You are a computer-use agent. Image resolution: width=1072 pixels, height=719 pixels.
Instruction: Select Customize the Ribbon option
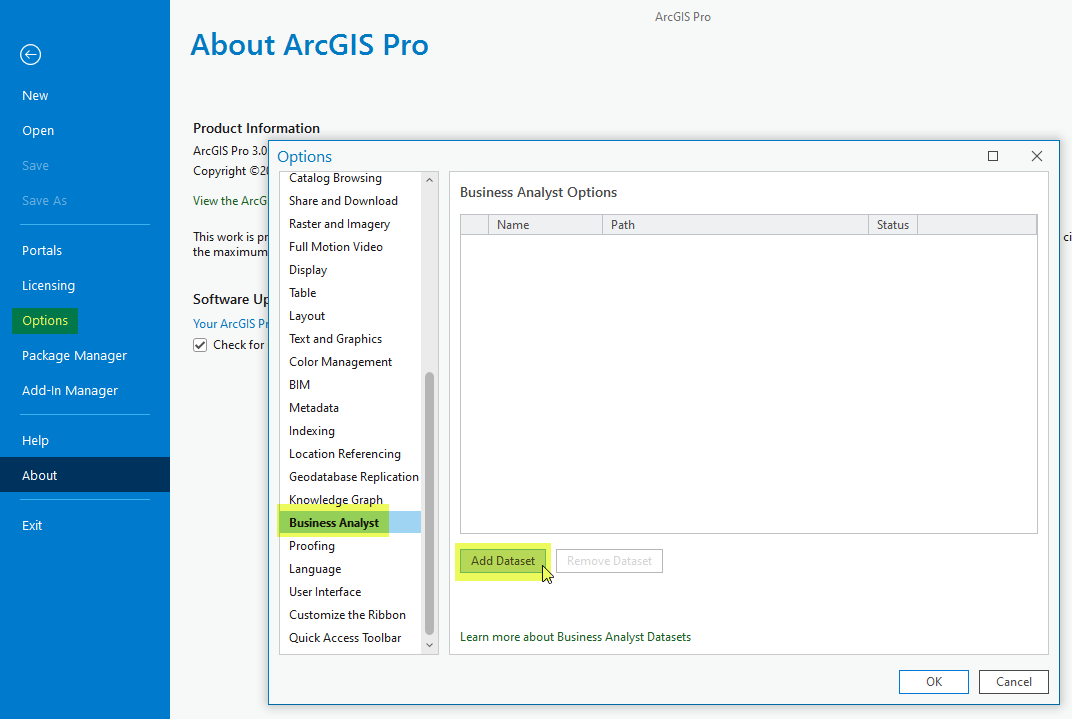pos(347,615)
